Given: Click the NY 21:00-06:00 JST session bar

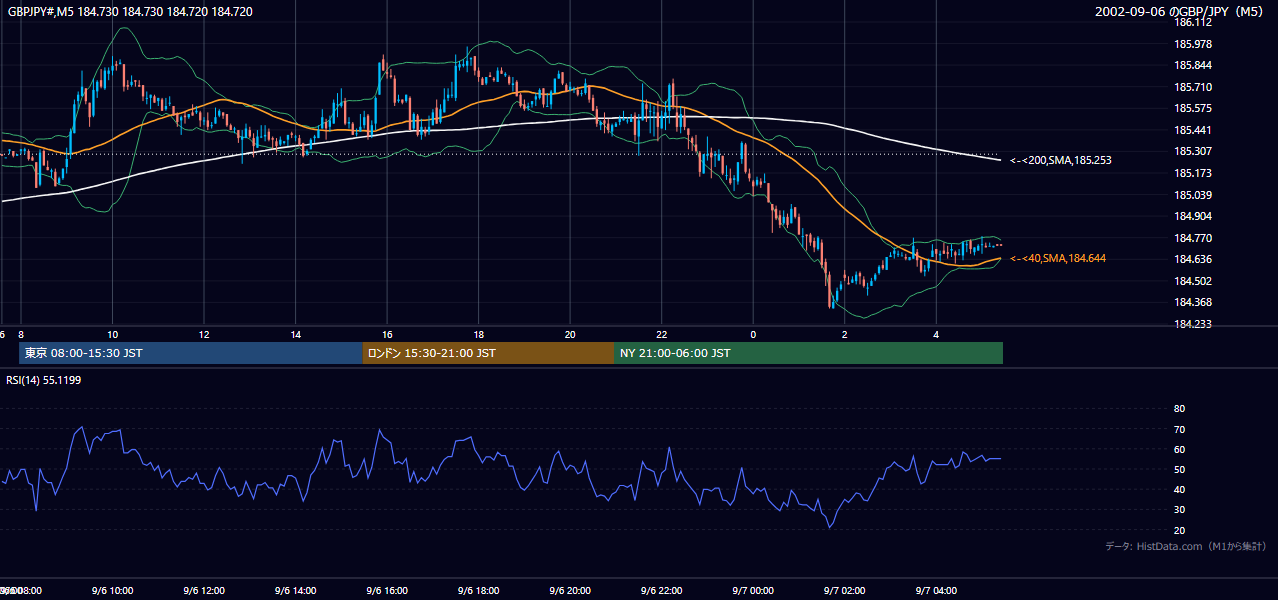Looking at the screenshot, I should [808, 353].
